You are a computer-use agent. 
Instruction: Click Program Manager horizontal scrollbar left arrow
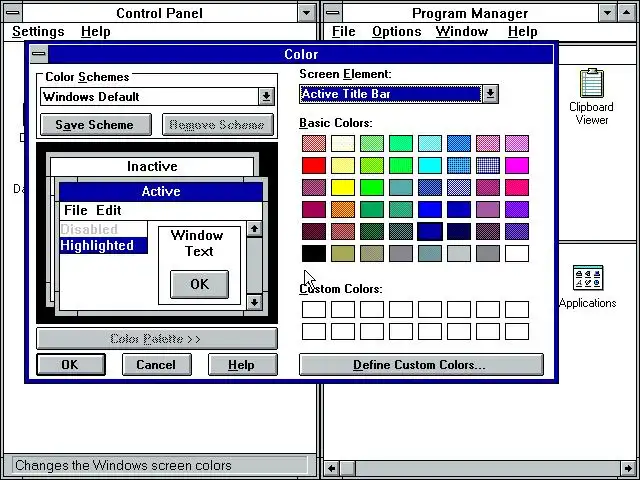[x=332, y=468]
